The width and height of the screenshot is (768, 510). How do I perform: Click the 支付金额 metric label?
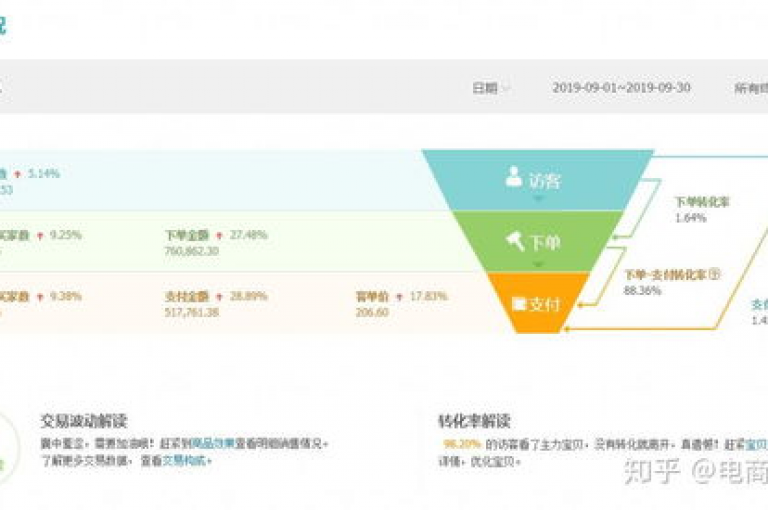[x=187, y=296]
